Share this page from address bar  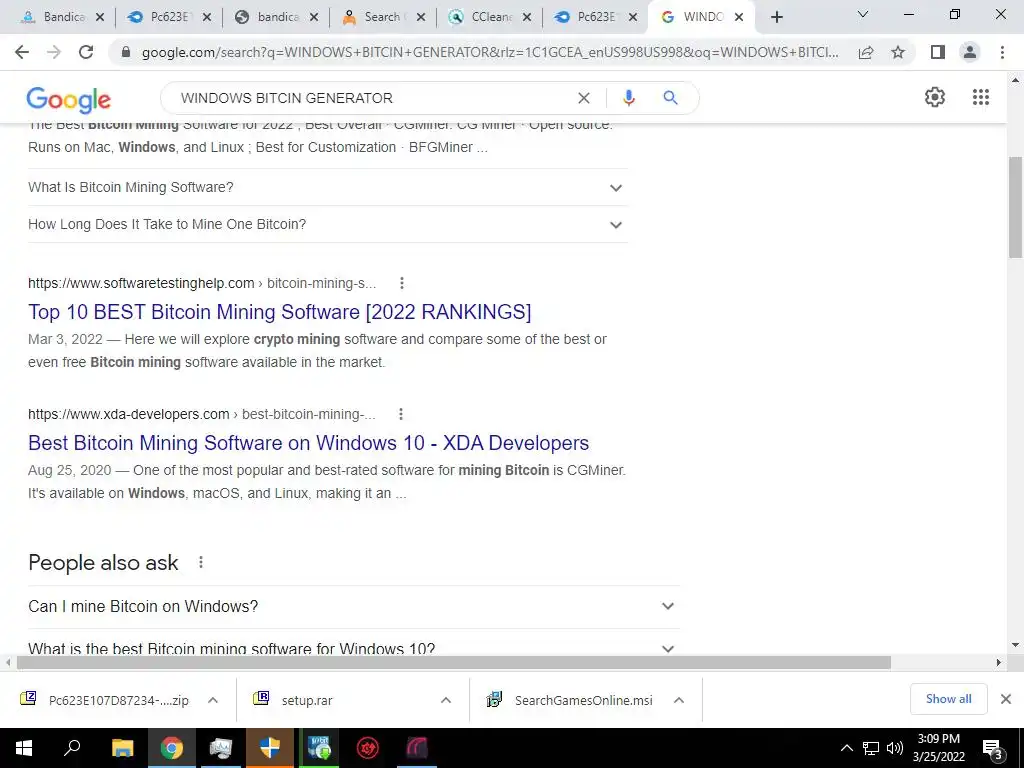pos(866,52)
